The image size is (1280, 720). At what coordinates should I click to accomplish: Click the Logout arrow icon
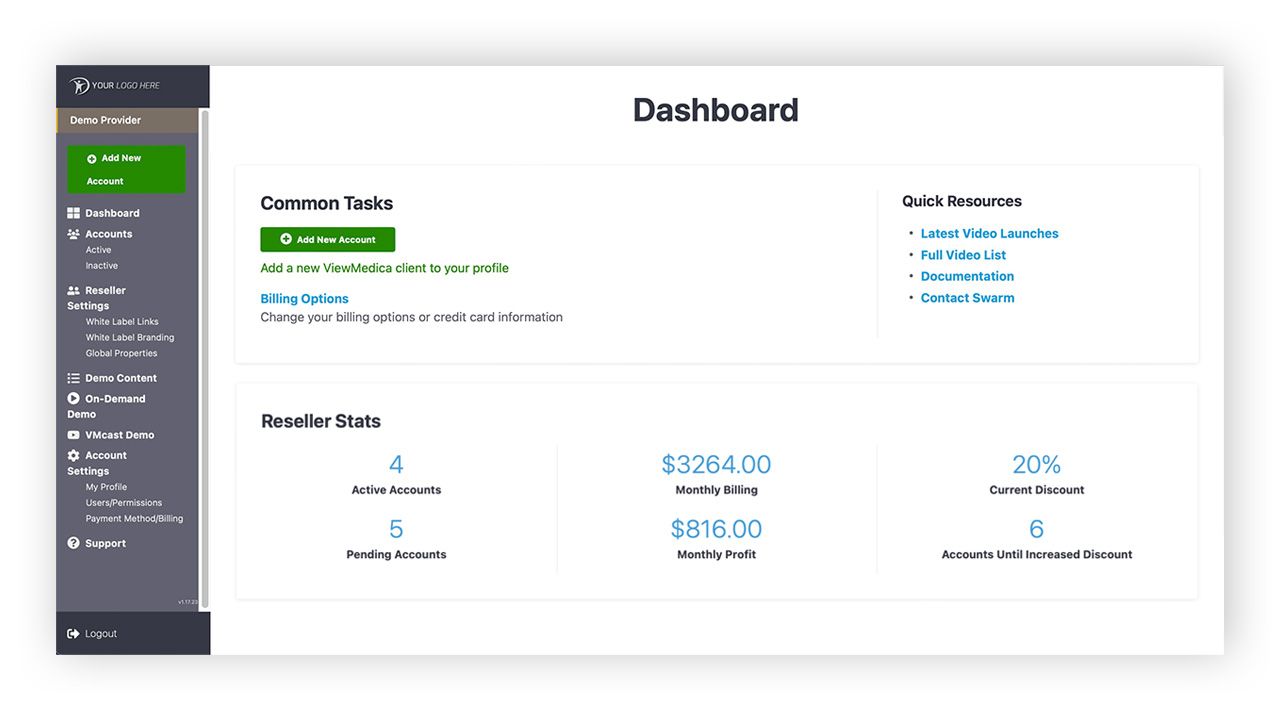[73, 634]
